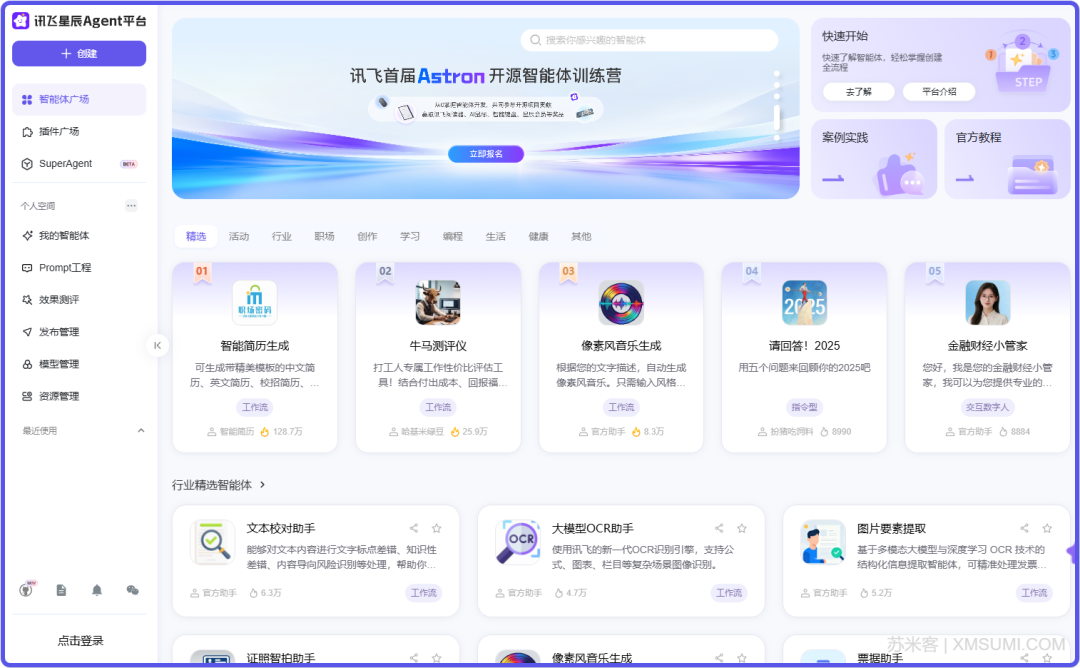Click the 指令型 tag on 请回答！2025
Image resolution: width=1080 pixels, height=668 pixels.
tap(804, 407)
